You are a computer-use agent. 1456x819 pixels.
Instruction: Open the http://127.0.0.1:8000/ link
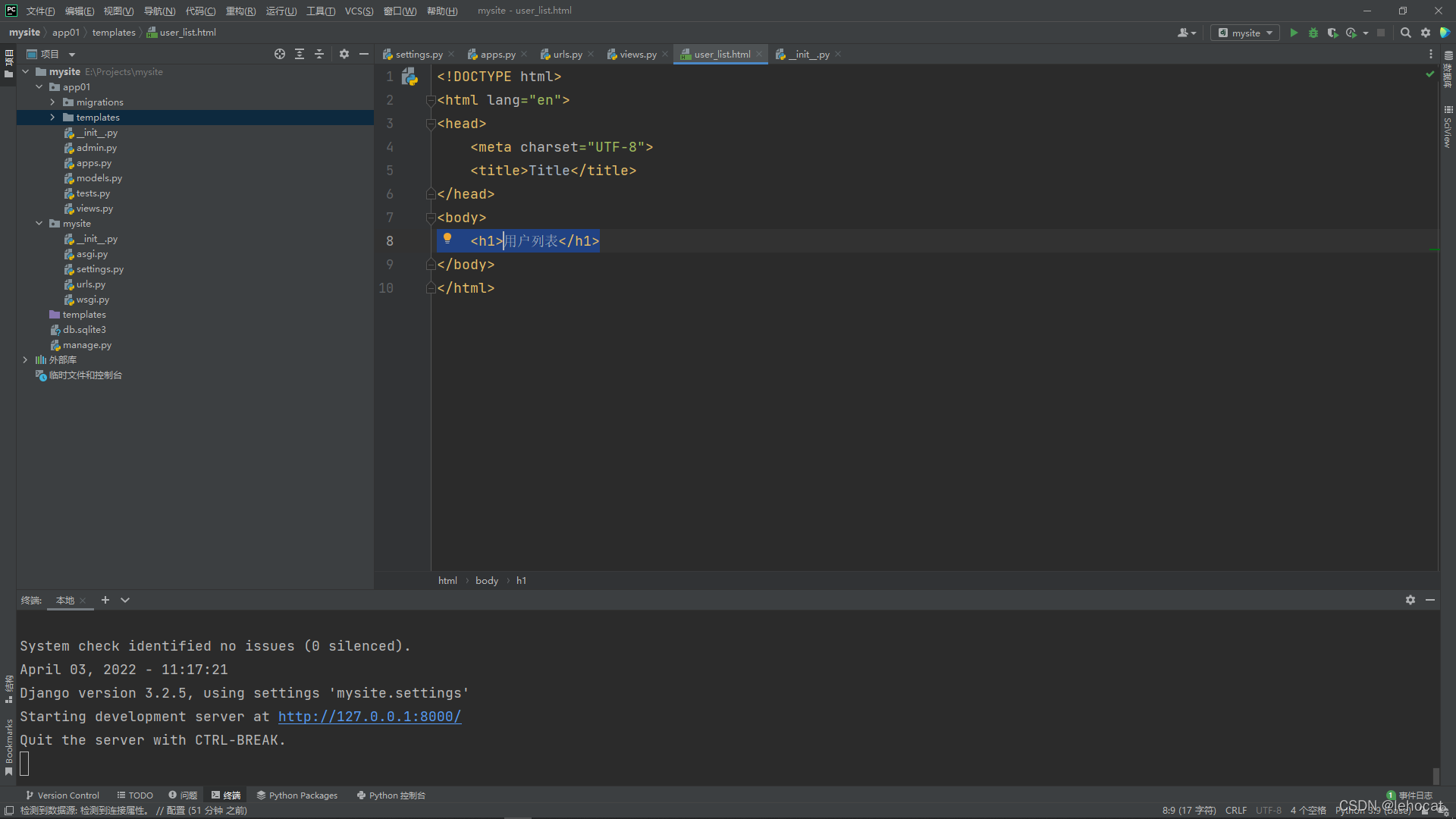click(369, 717)
